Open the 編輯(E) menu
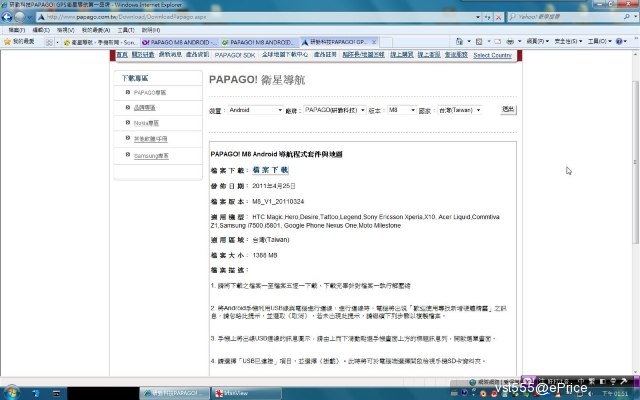The image size is (640, 400). click(x=41, y=30)
